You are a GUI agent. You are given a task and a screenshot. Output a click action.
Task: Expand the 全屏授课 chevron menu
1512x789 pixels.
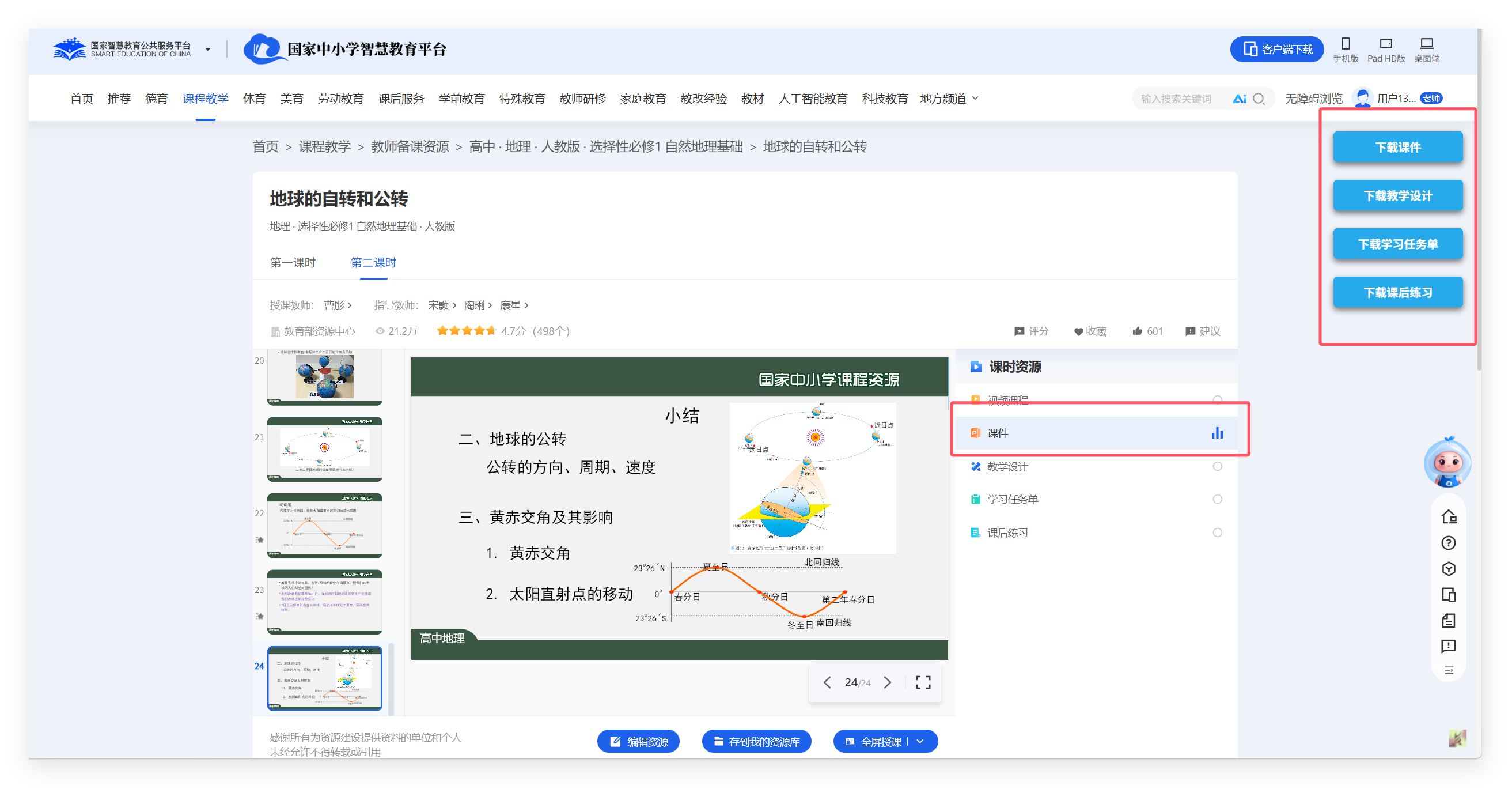coord(920,741)
